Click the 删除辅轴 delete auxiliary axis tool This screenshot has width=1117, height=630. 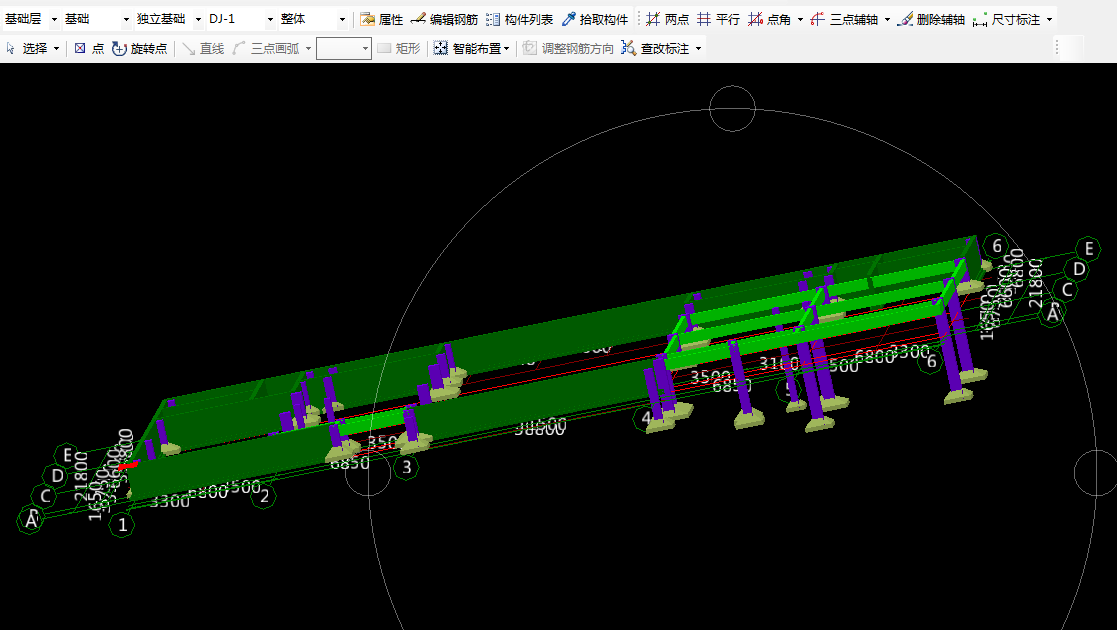tap(931, 19)
